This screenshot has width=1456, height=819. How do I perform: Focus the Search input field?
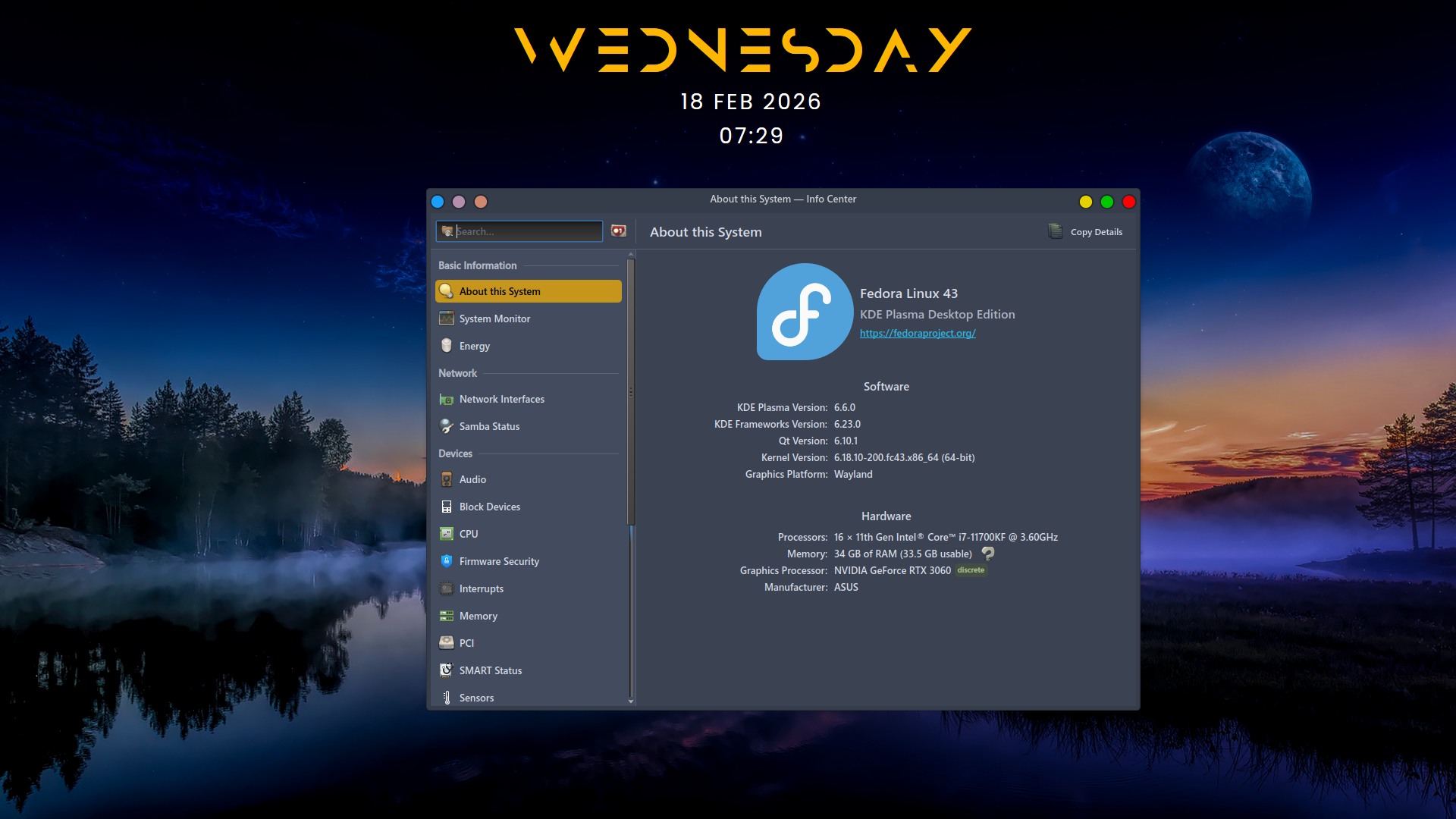(x=519, y=231)
